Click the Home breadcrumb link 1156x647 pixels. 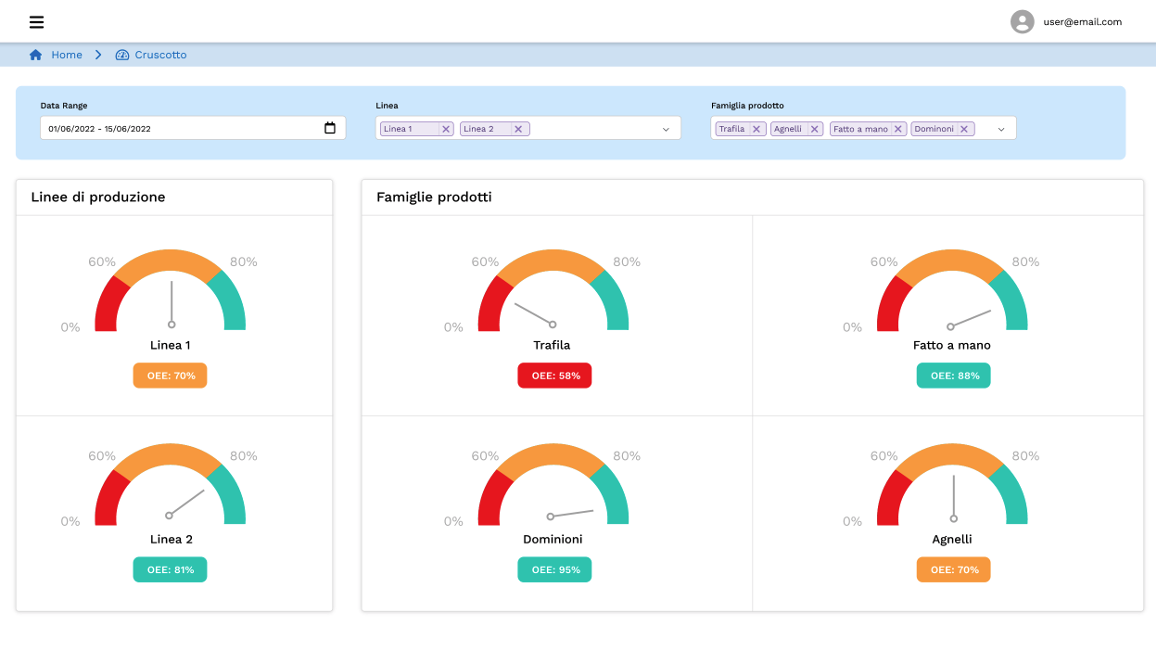(x=67, y=55)
